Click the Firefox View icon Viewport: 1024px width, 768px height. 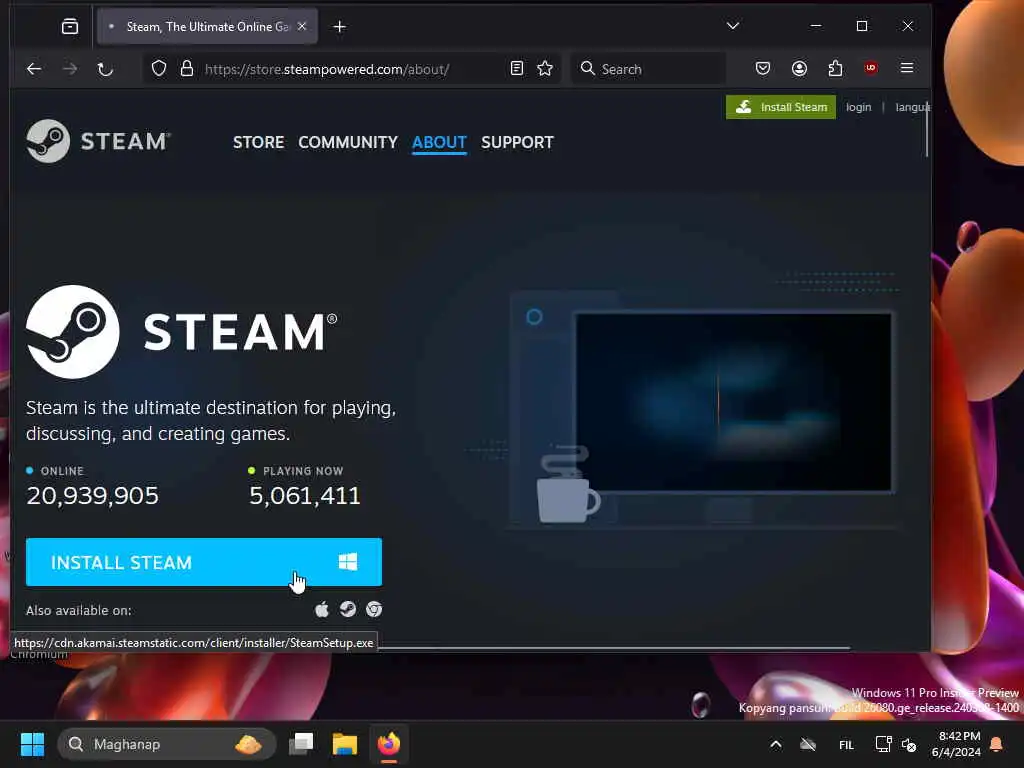[70, 26]
